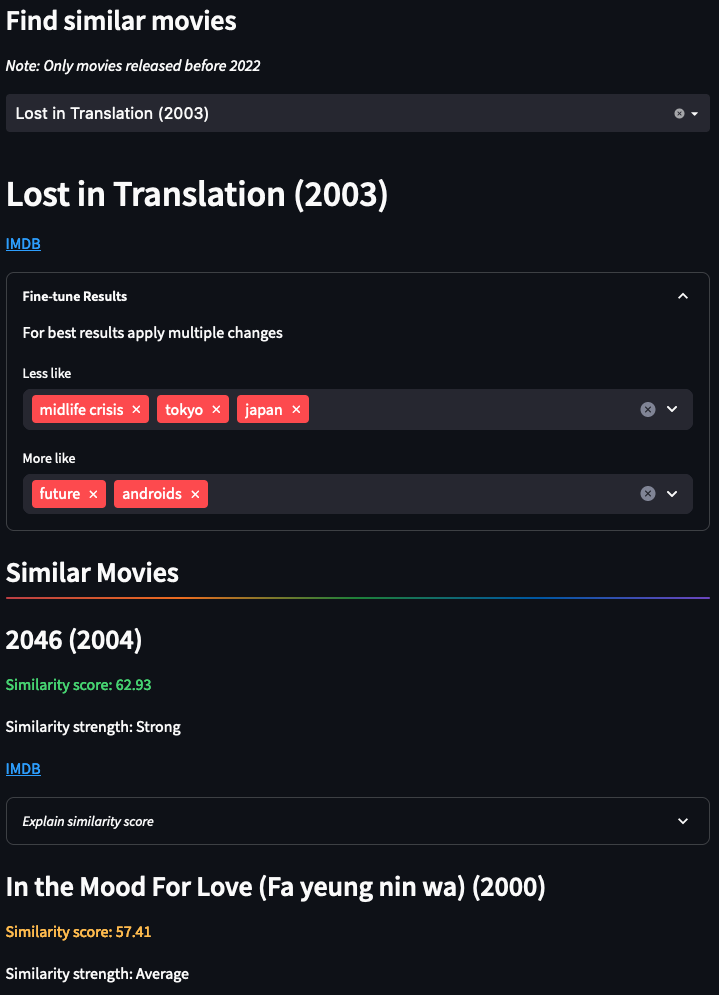Clear all 'More like' tags
This screenshot has height=995, width=719.
point(647,493)
